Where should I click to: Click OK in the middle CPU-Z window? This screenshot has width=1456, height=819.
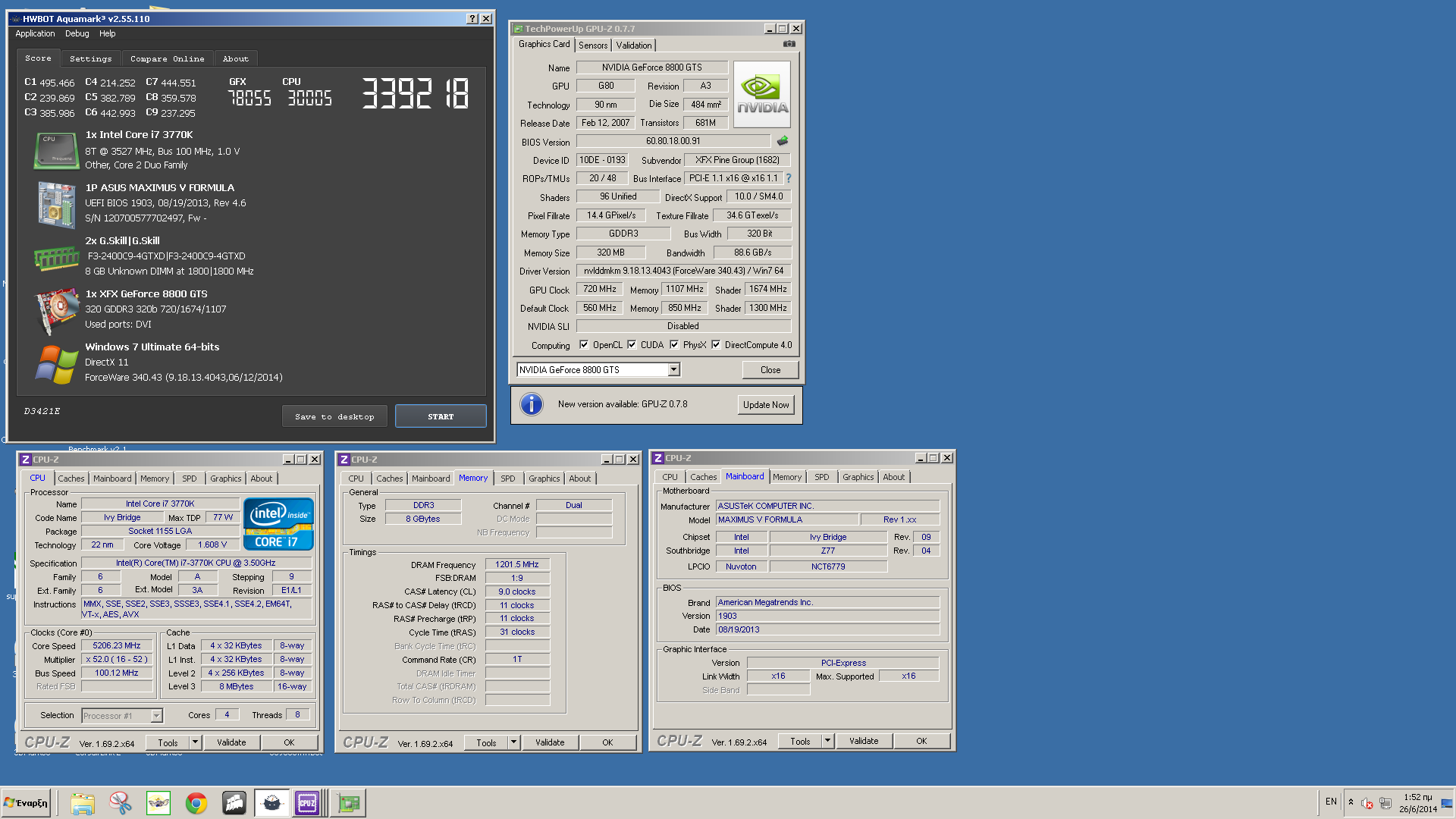click(x=607, y=742)
